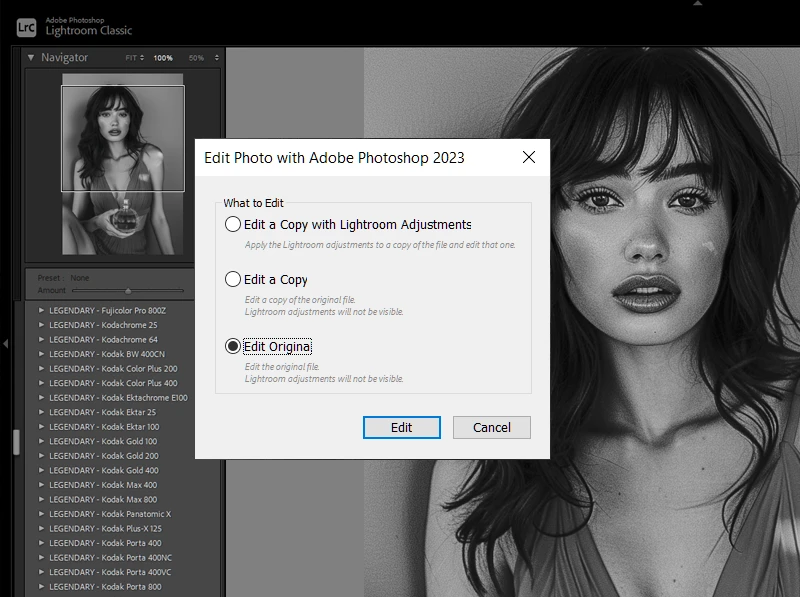This screenshot has width=800, height=597.
Task: Click the top panel reveal arrow
Action: (697, 3)
